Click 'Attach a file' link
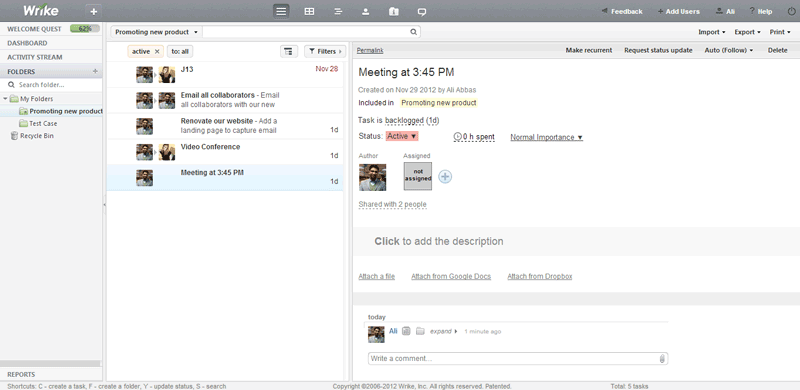The height and width of the screenshot is (390, 800). 377,276
